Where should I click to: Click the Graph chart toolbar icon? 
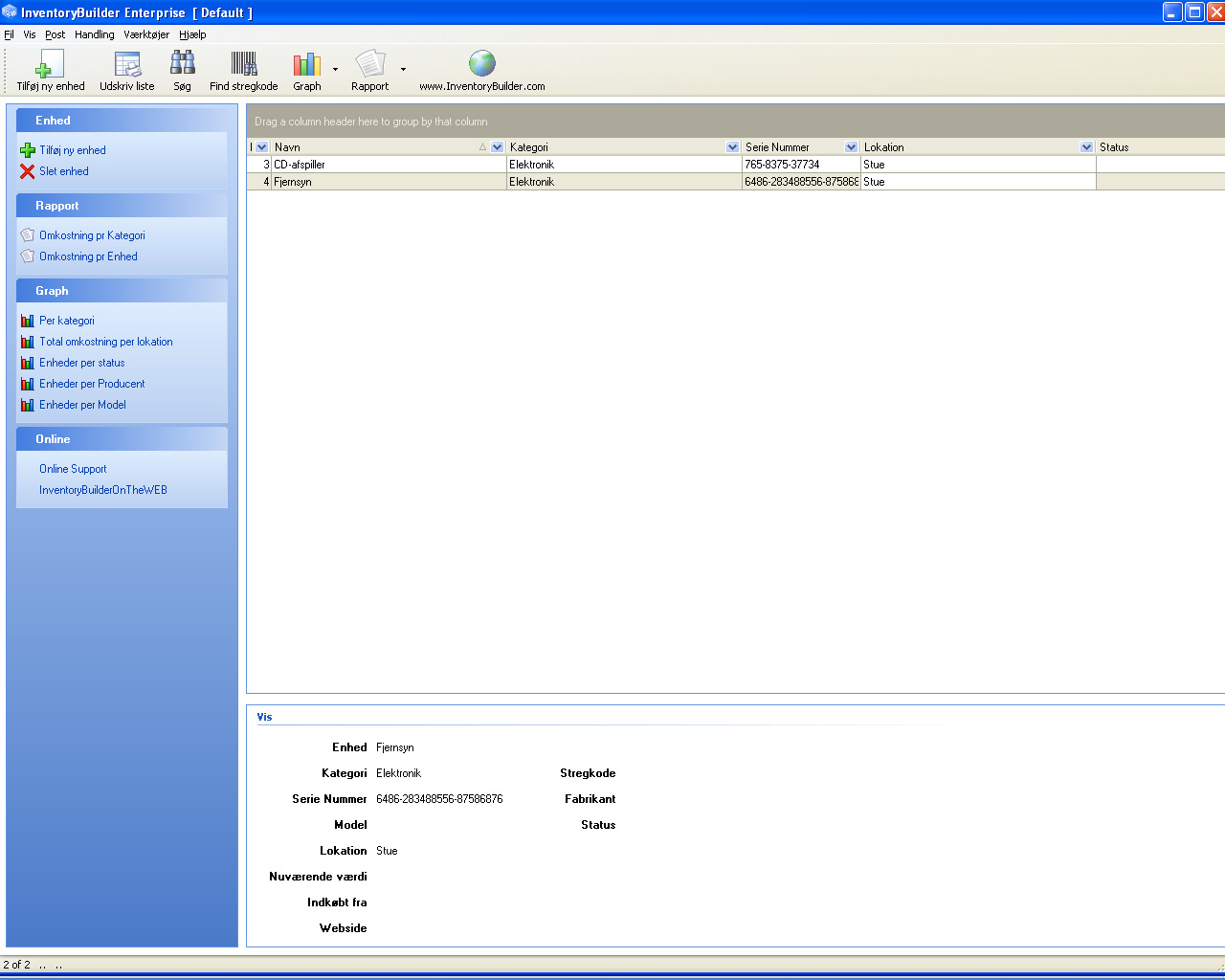306,64
